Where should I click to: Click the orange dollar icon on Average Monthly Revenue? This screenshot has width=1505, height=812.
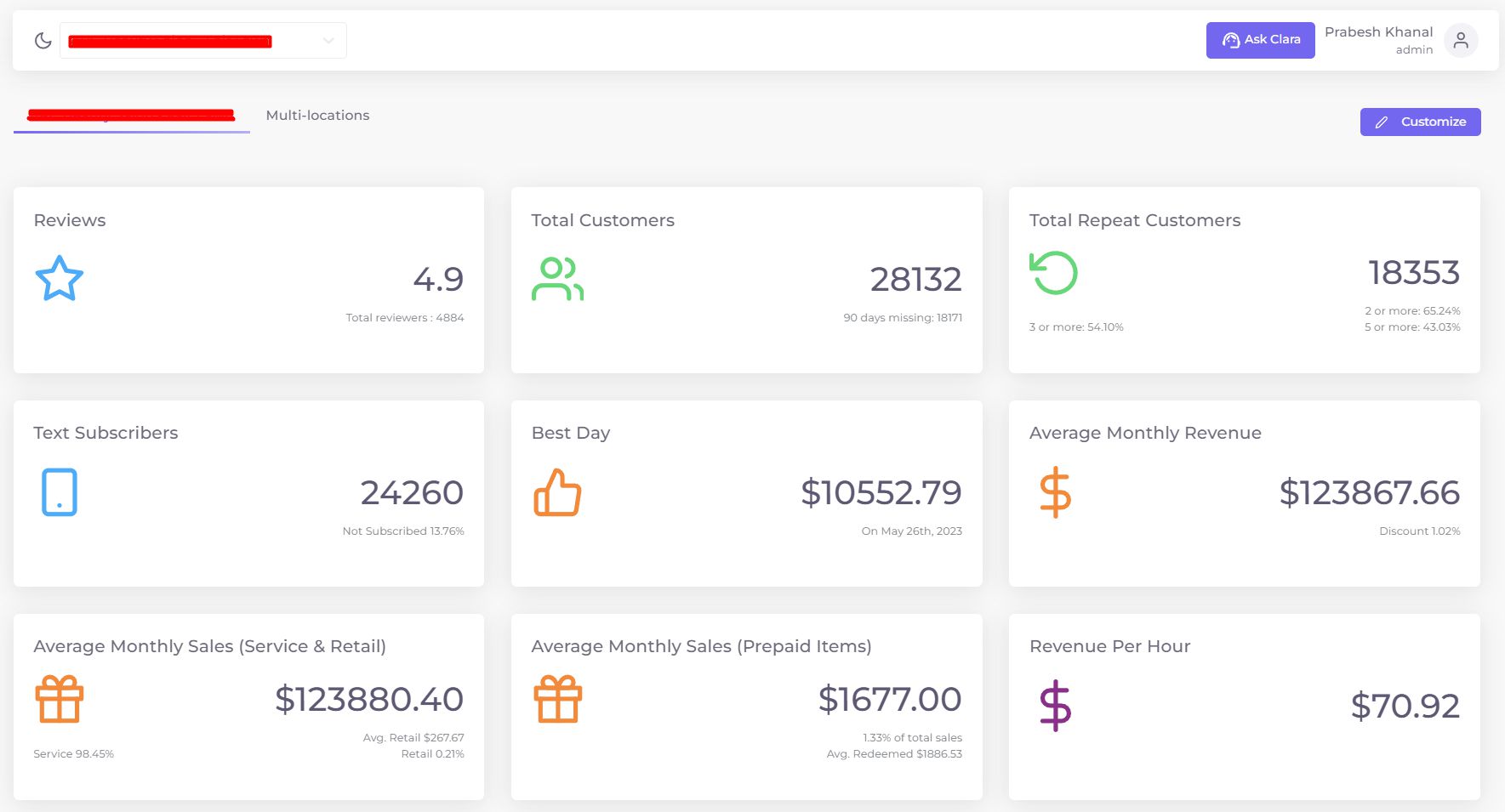click(x=1054, y=491)
